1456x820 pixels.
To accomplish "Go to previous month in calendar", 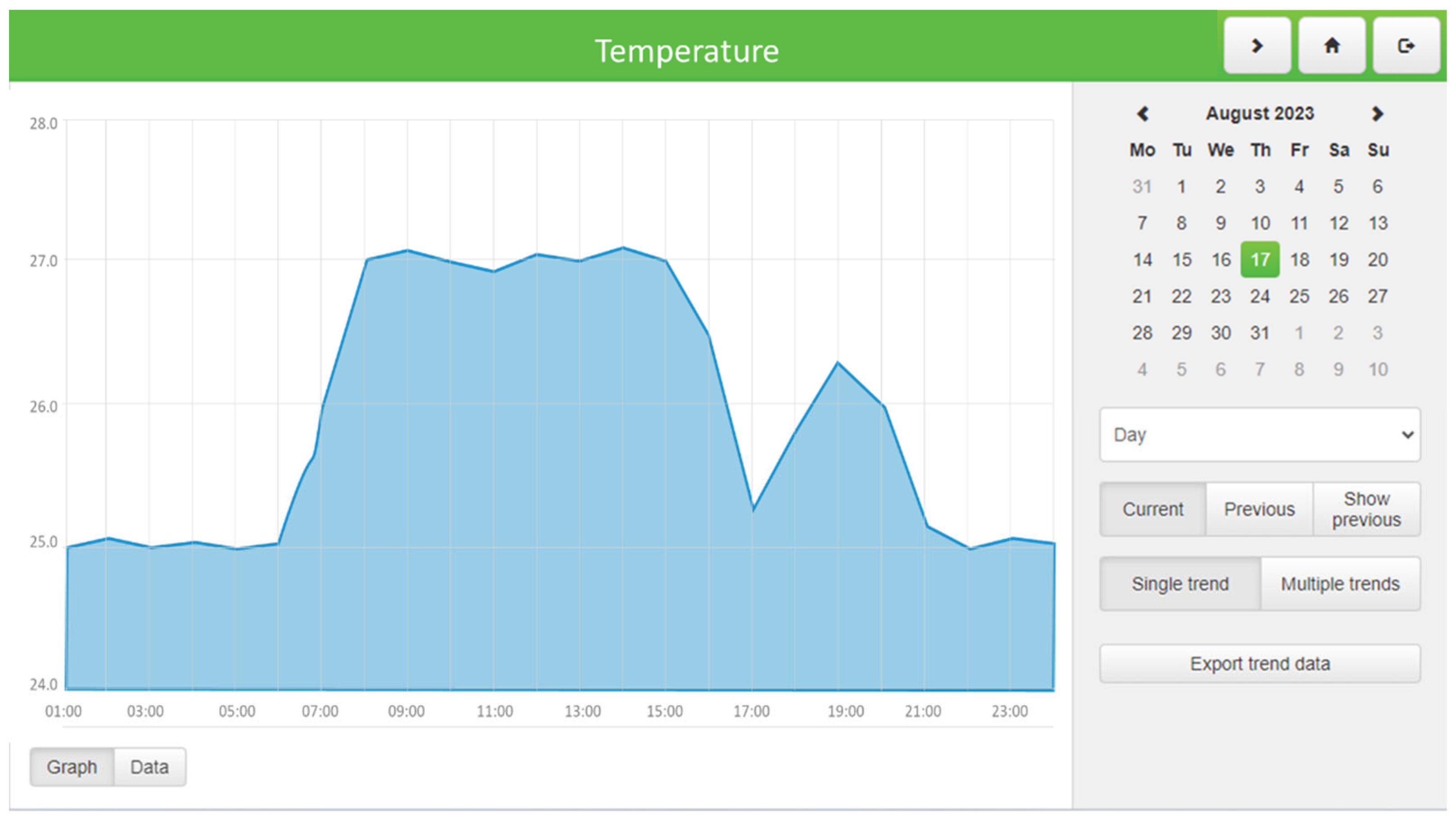I will (1142, 114).
